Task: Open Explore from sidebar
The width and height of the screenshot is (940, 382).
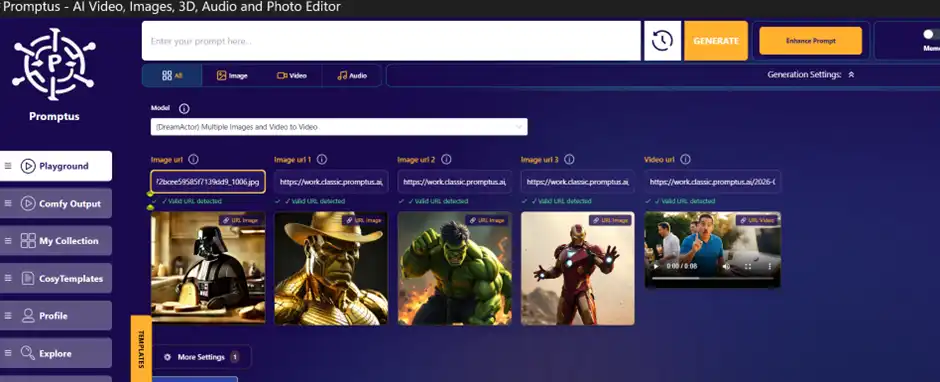Action: click(x=56, y=353)
